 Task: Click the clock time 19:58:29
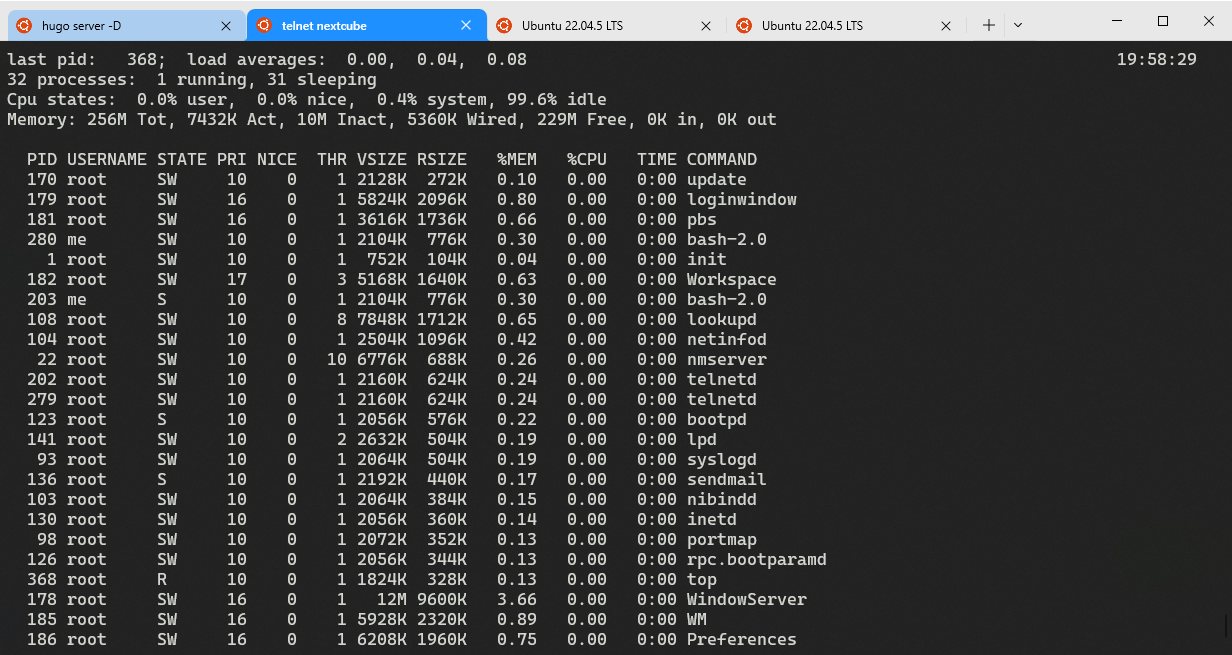[x=1156, y=60]
